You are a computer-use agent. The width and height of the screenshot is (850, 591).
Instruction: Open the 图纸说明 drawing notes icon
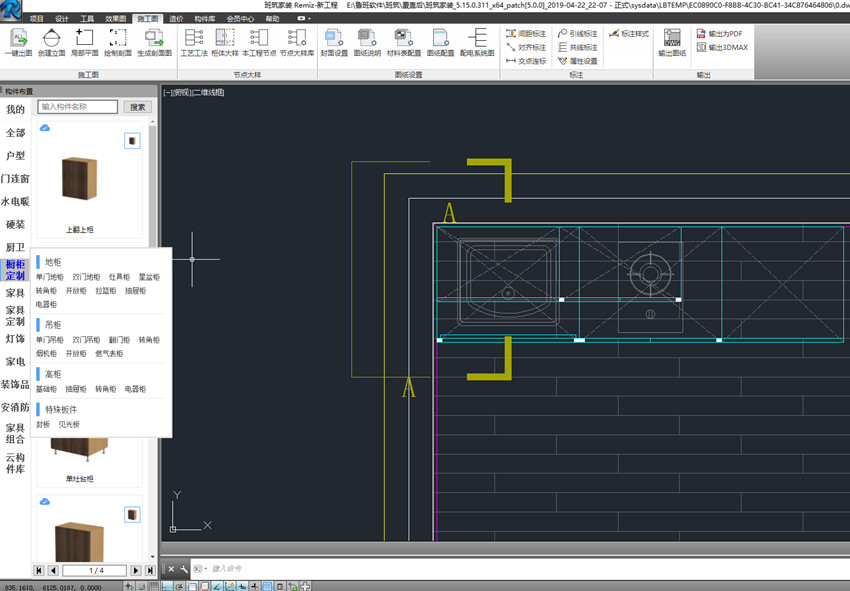(x=367, y=42)
